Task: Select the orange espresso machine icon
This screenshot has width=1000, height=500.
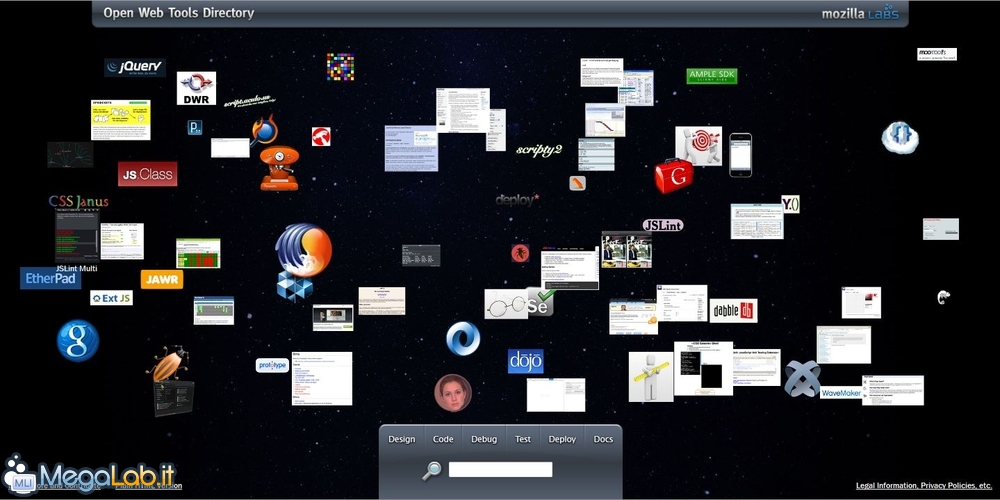Action: coord(279,168)
